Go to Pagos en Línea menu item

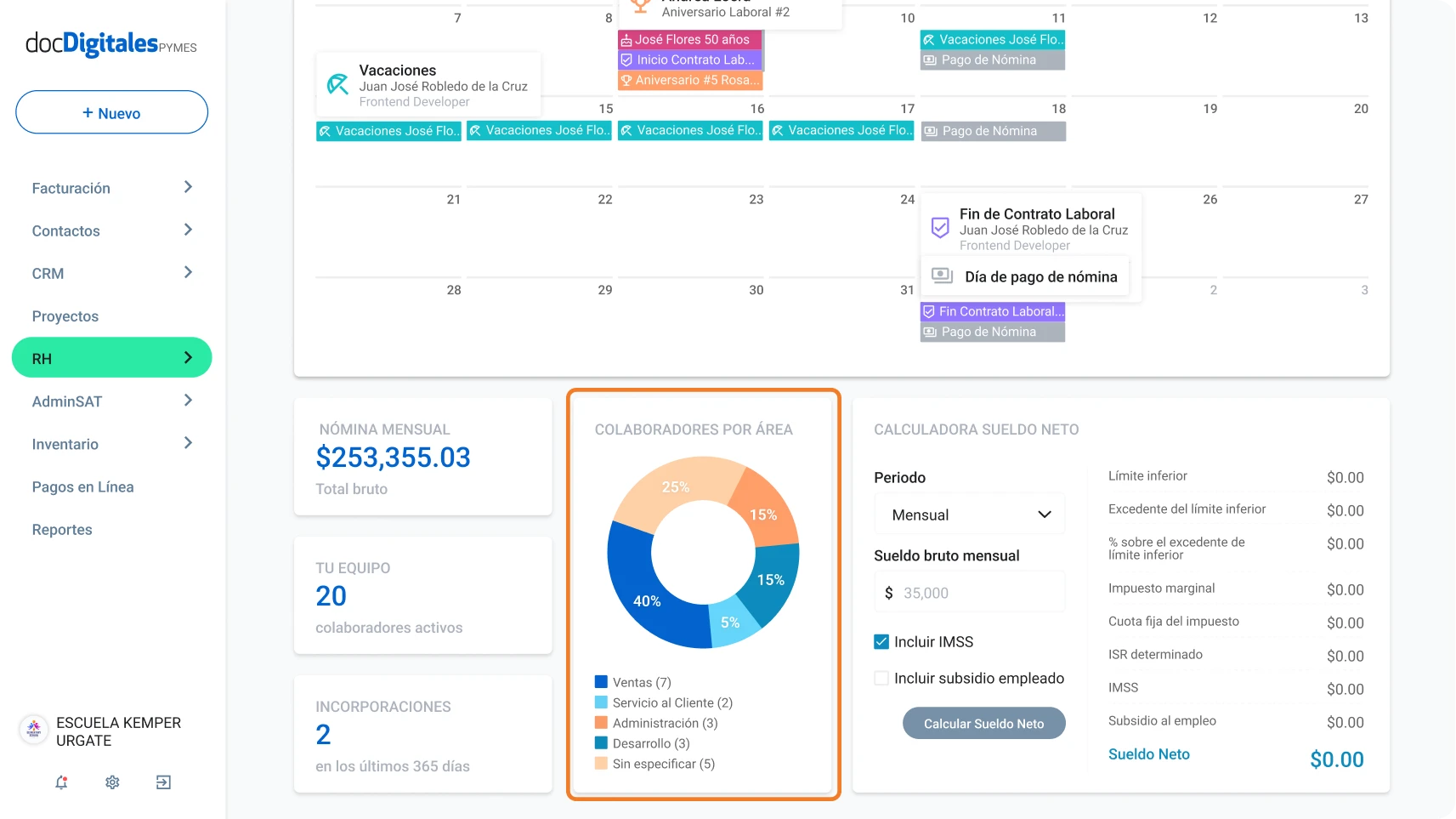pos(82,487)
